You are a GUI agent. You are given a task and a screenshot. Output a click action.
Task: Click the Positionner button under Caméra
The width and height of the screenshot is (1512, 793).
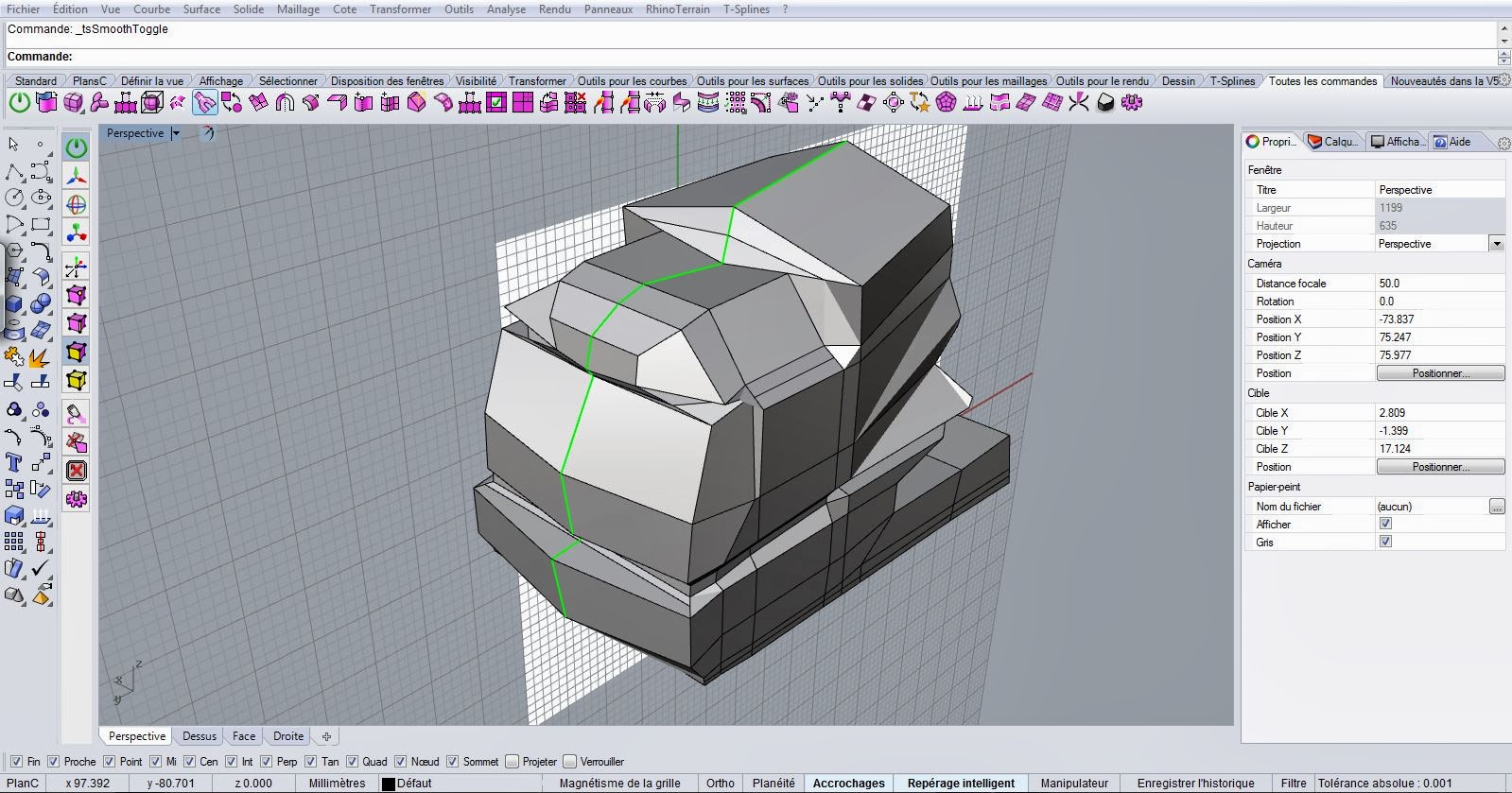pyautogui.click(x=1439, y=373)
